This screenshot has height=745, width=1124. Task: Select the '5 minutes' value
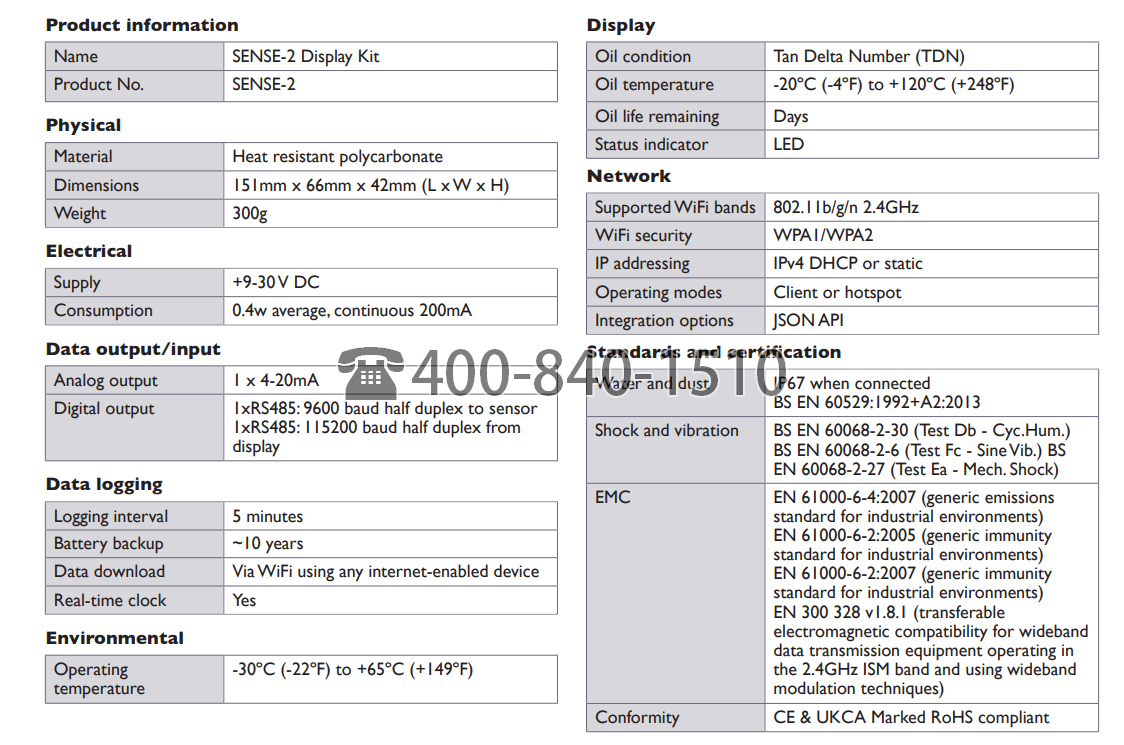tap(267, 516)
